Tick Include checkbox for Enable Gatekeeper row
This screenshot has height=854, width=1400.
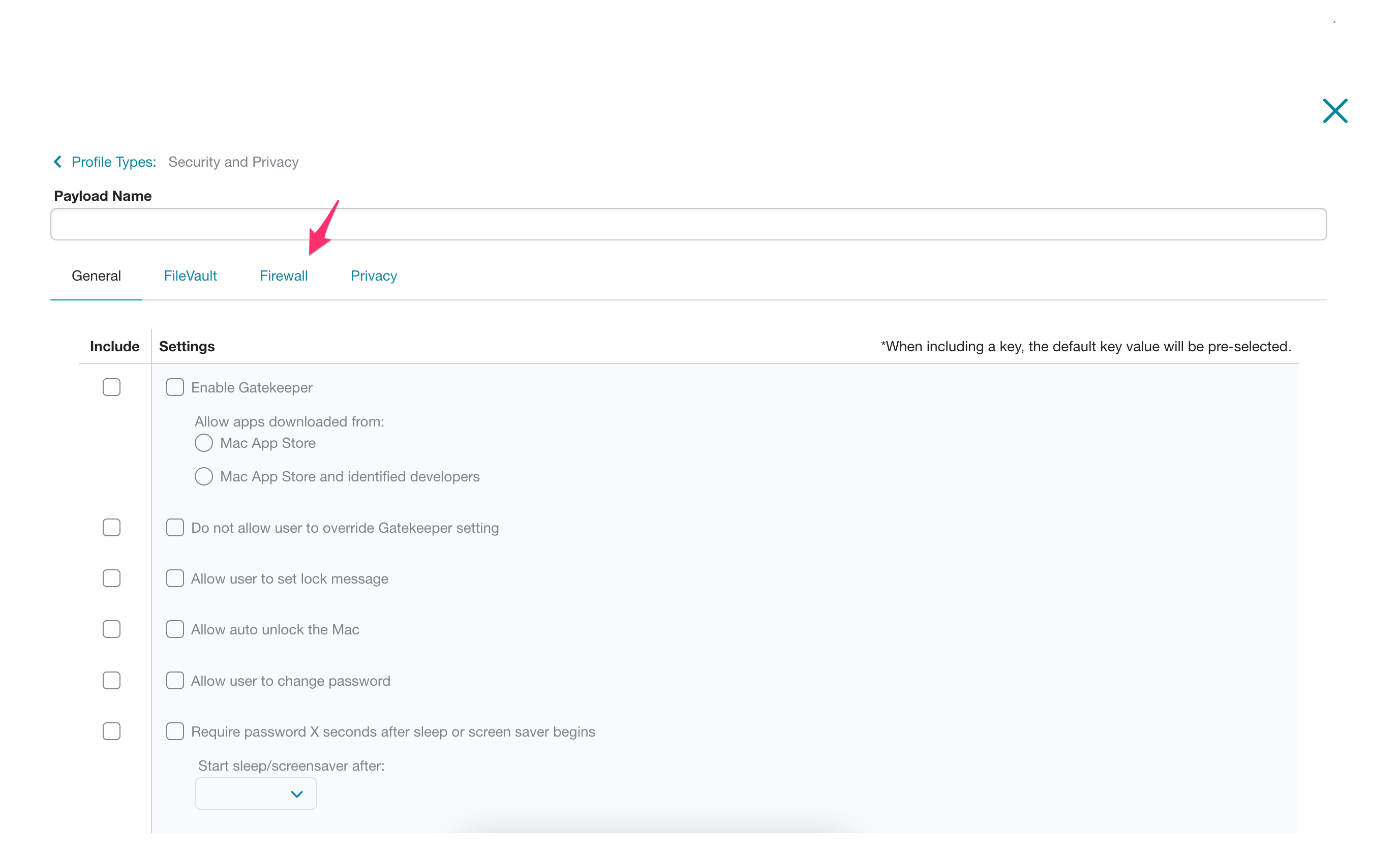(111, 387)
